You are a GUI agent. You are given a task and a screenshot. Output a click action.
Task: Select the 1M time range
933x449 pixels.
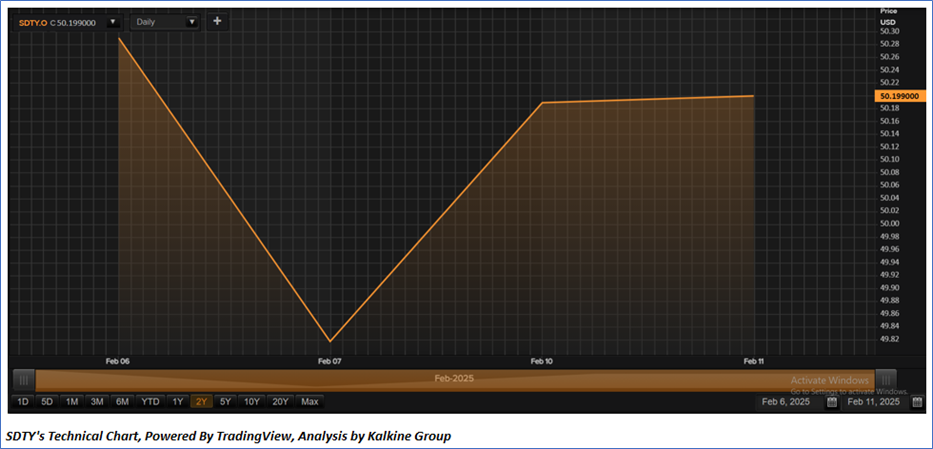tap(72, 402)
